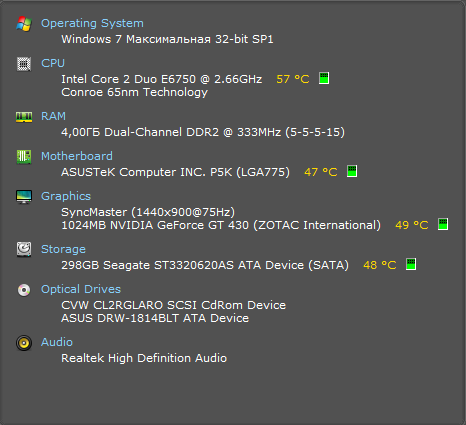
Task: Open the Audio section heading
Action: [57, 342]
